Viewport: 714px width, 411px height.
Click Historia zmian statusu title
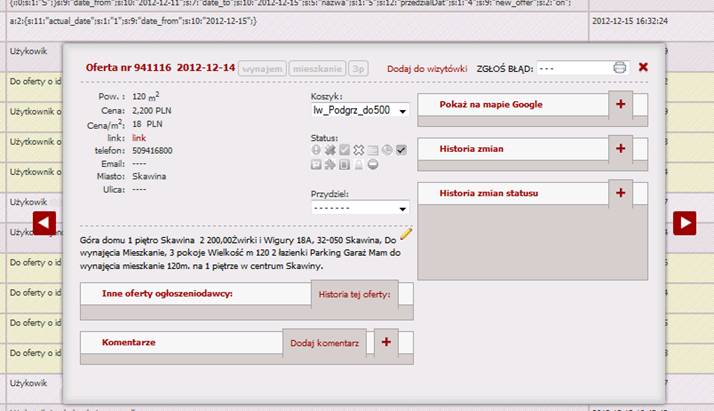tap(489, 193)
